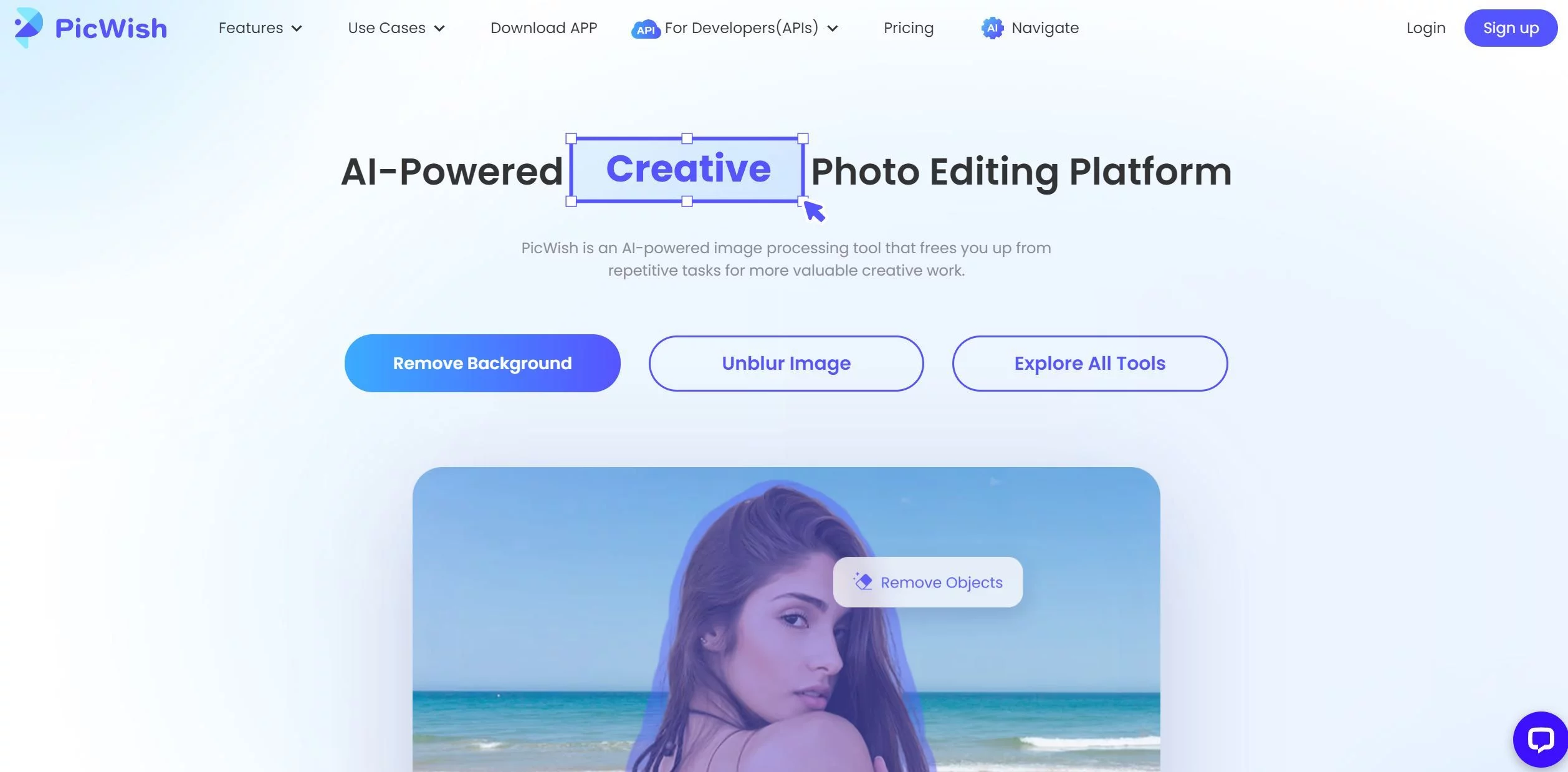Viewport: 1568px width, 772px height.
Task: Click the Download APP menu item
Action: tap(544, 27)
